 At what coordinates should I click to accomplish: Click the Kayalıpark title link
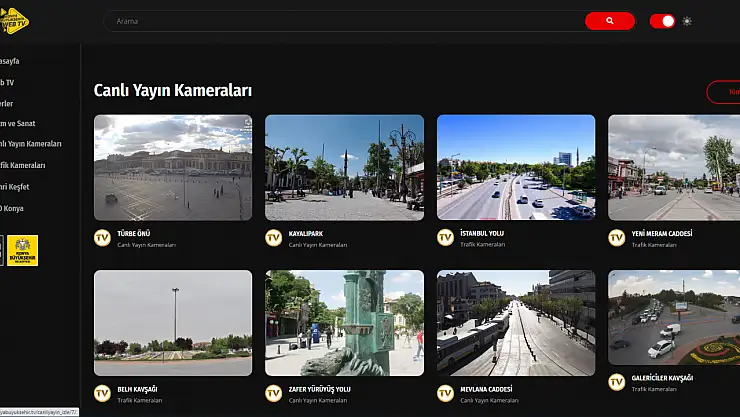pos(306,234)
